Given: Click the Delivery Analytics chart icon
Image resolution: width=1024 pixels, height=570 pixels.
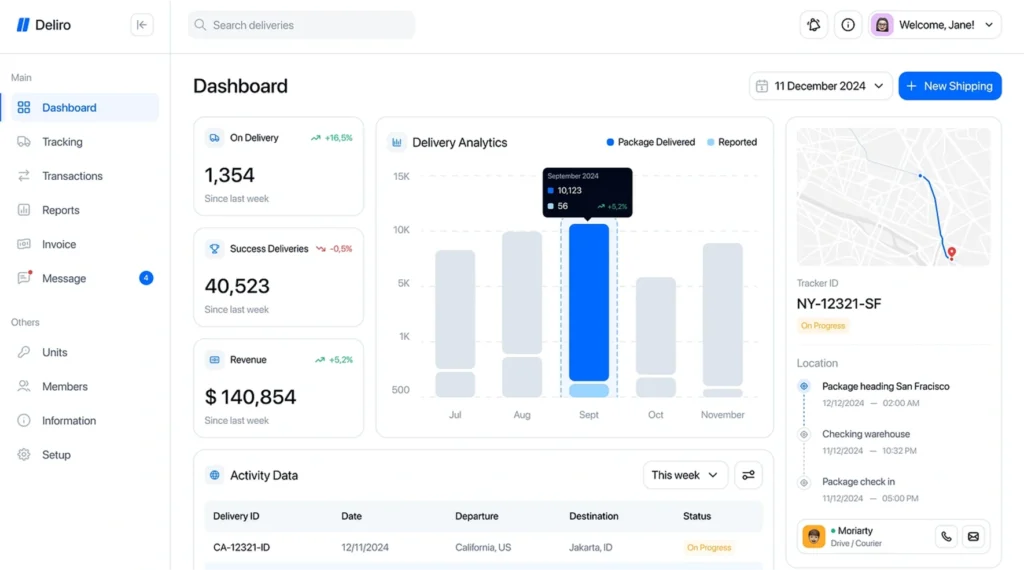Looking at the screenshot, I should [x=397, y=143].
